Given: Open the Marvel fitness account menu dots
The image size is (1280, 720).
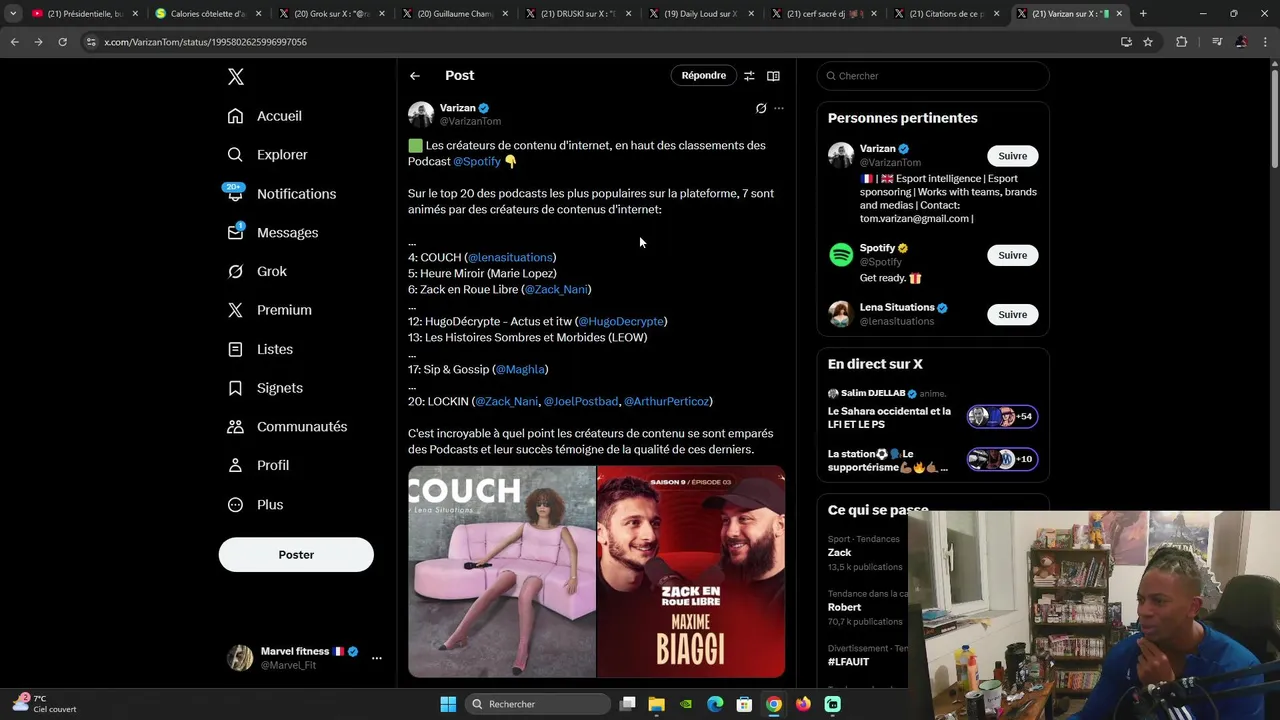Looking at the screenshot, I should pos(376,658).
